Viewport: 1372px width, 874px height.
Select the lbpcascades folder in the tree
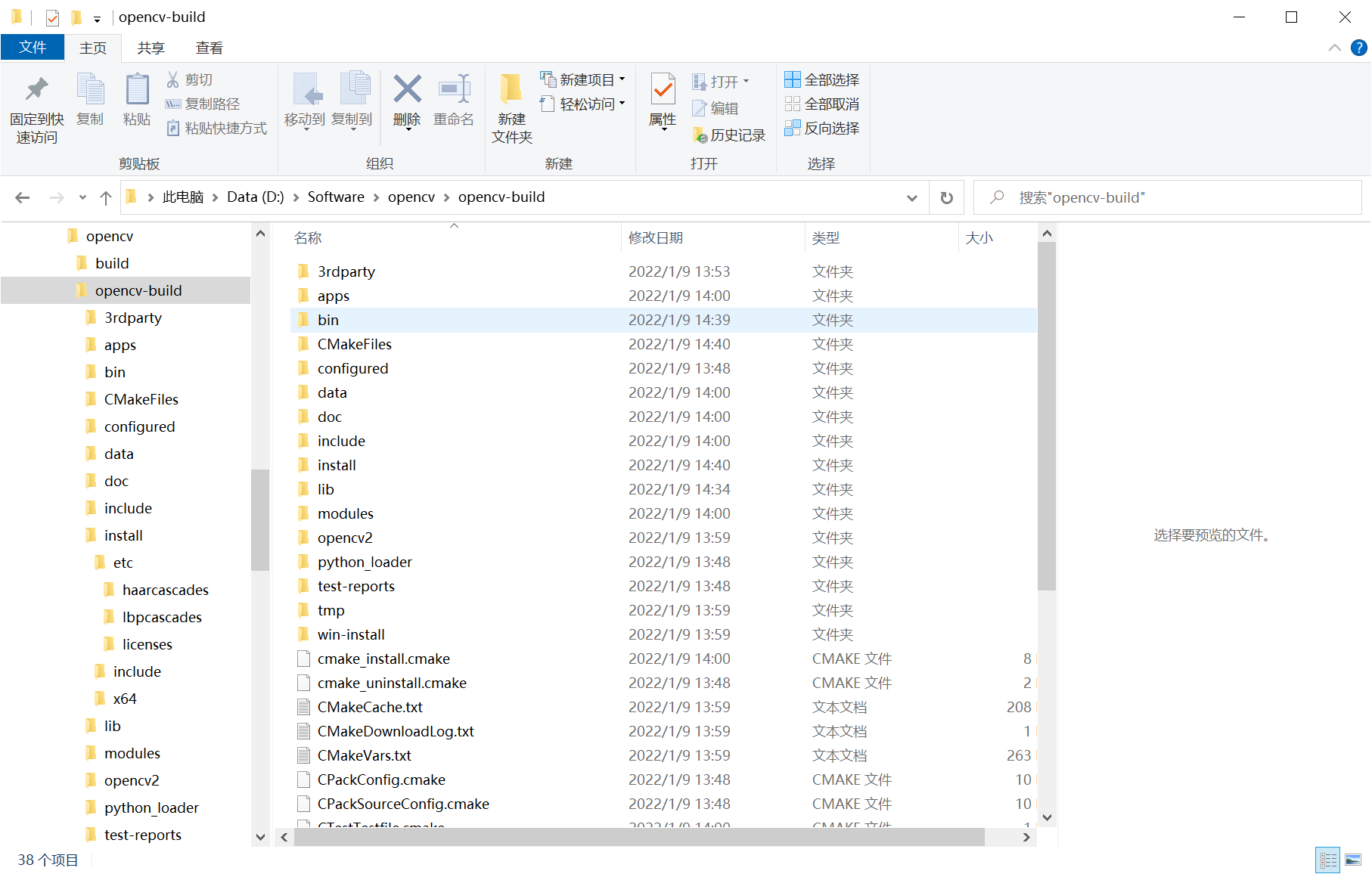162,617
